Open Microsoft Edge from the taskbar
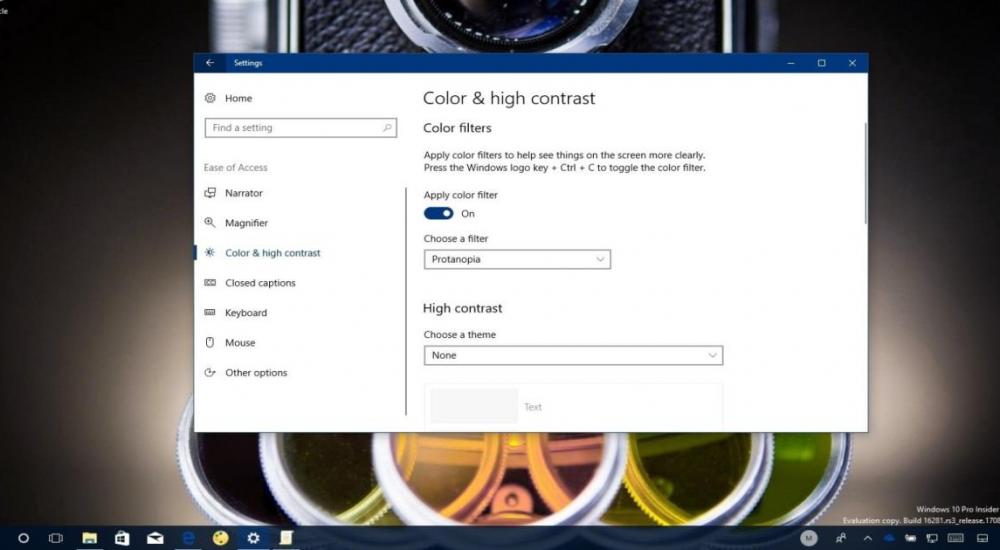The image size is (1000, 550). 187,538
